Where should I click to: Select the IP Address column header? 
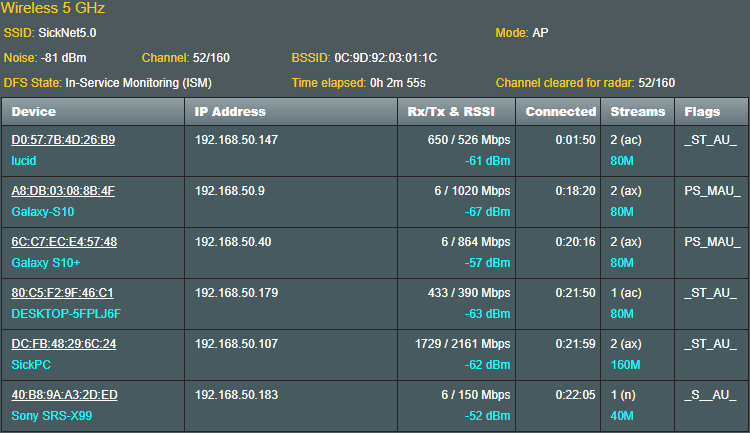click(291, 111)
